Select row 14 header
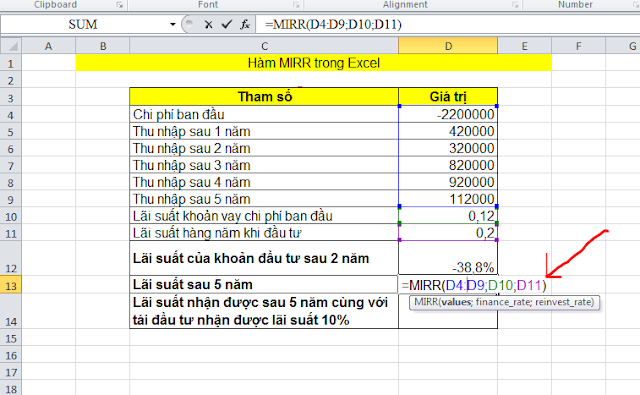Screen dimensions: 640x395 (11, 311)
